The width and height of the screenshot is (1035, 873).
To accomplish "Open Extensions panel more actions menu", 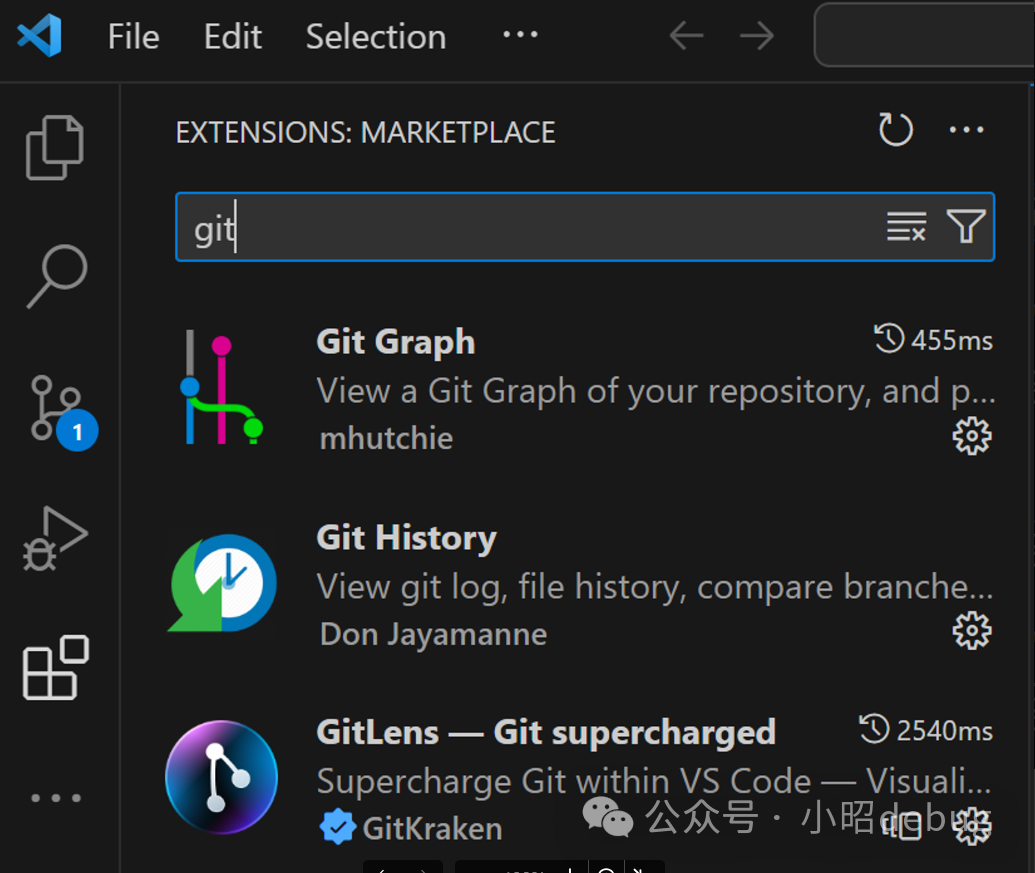I will tap(966, 130).
